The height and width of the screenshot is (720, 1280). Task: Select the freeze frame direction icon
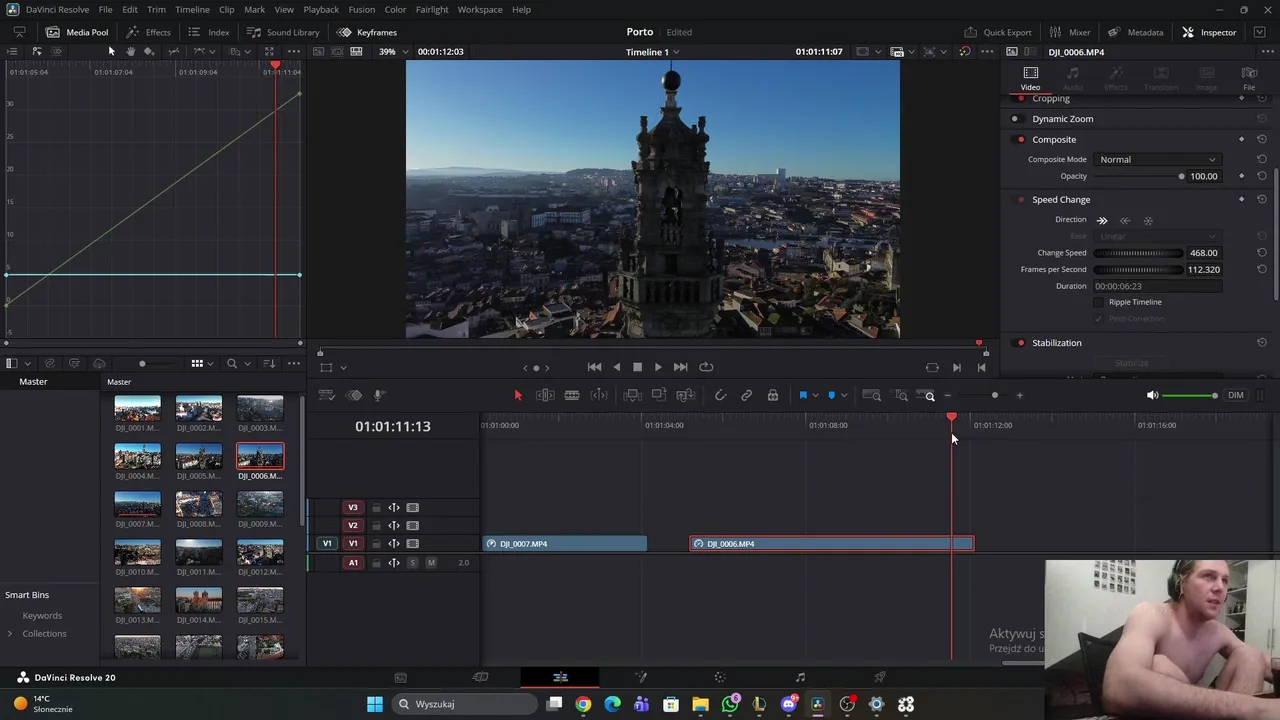[x=1148, y=221]
